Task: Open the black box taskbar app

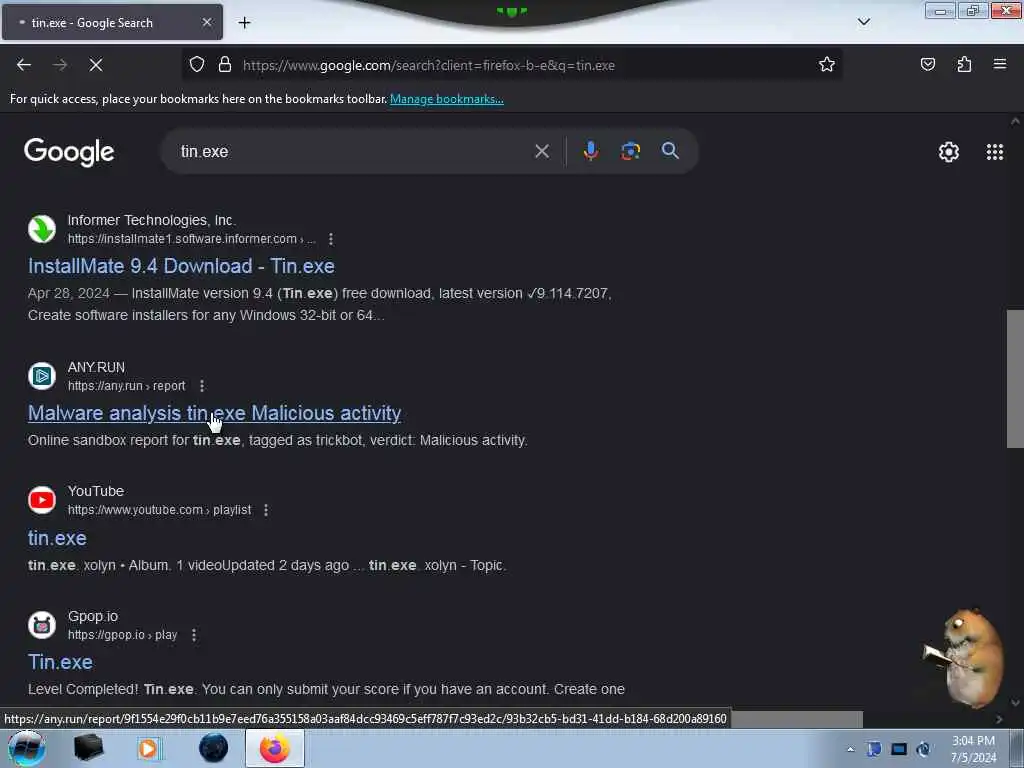Action: point(89,748)
